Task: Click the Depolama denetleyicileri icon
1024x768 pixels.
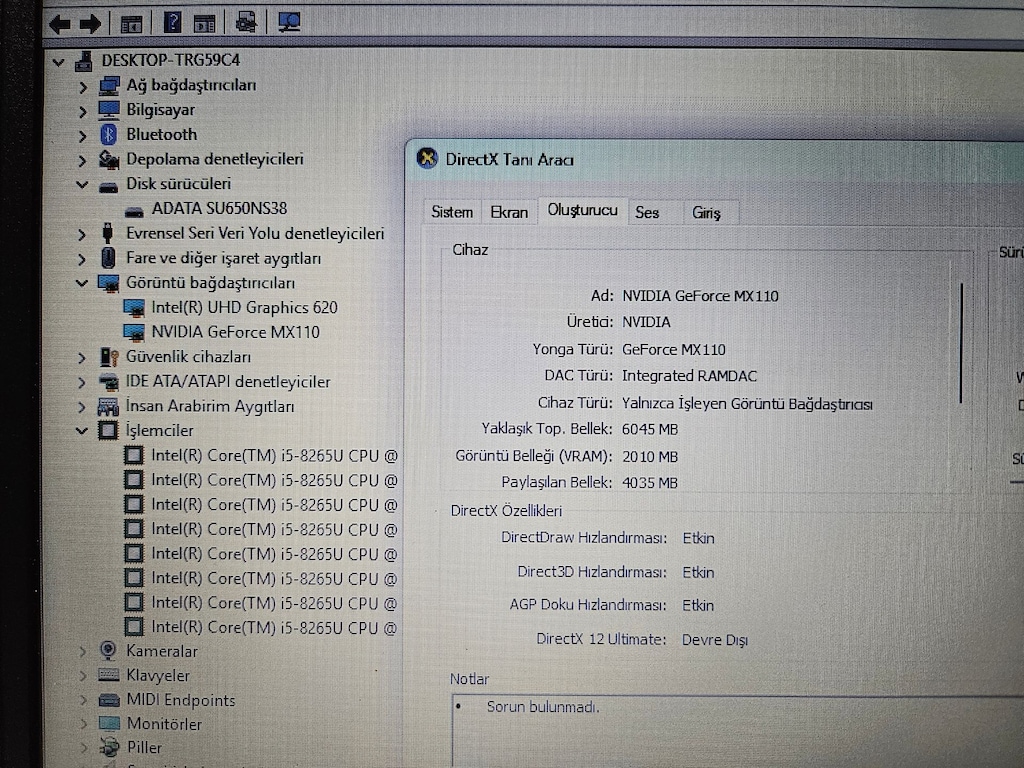Action: pos(108,159)
